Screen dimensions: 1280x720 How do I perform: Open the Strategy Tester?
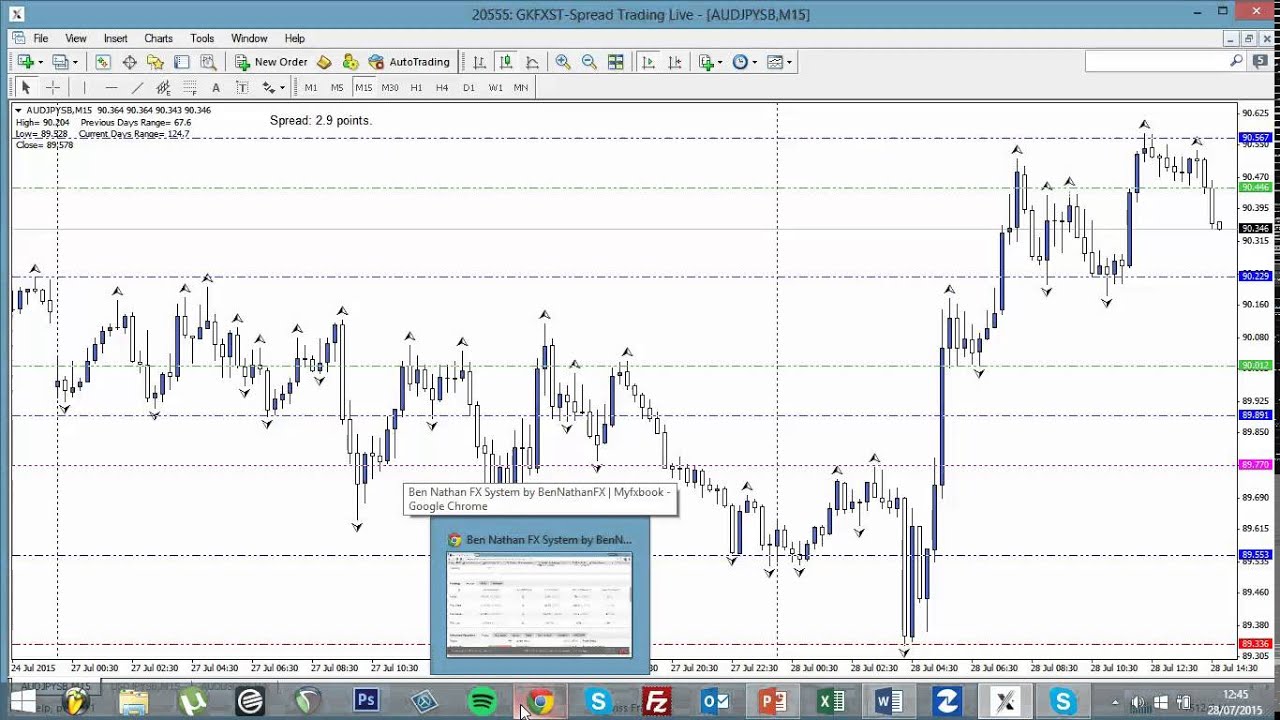coord(208,62)
